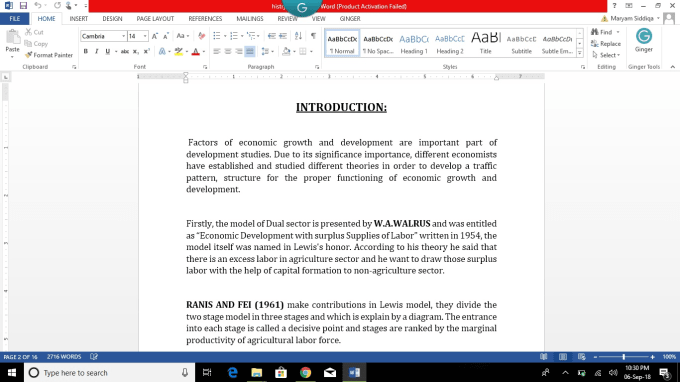Switch to the PAGE LAYOUT tab
Image resolution: width=680 pixels, height=382 pixels.
coord(155,19)
